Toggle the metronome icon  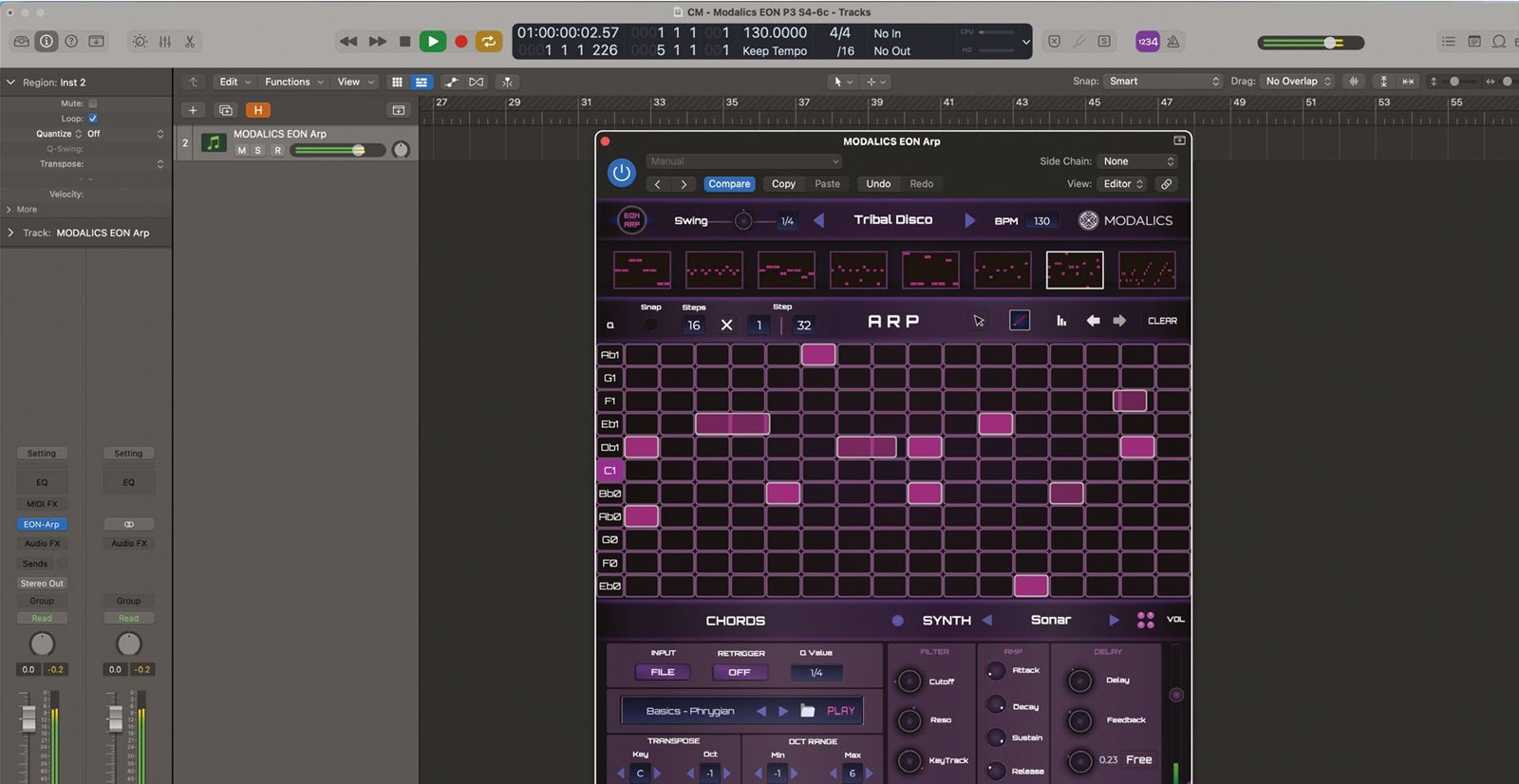point(1173,42)
